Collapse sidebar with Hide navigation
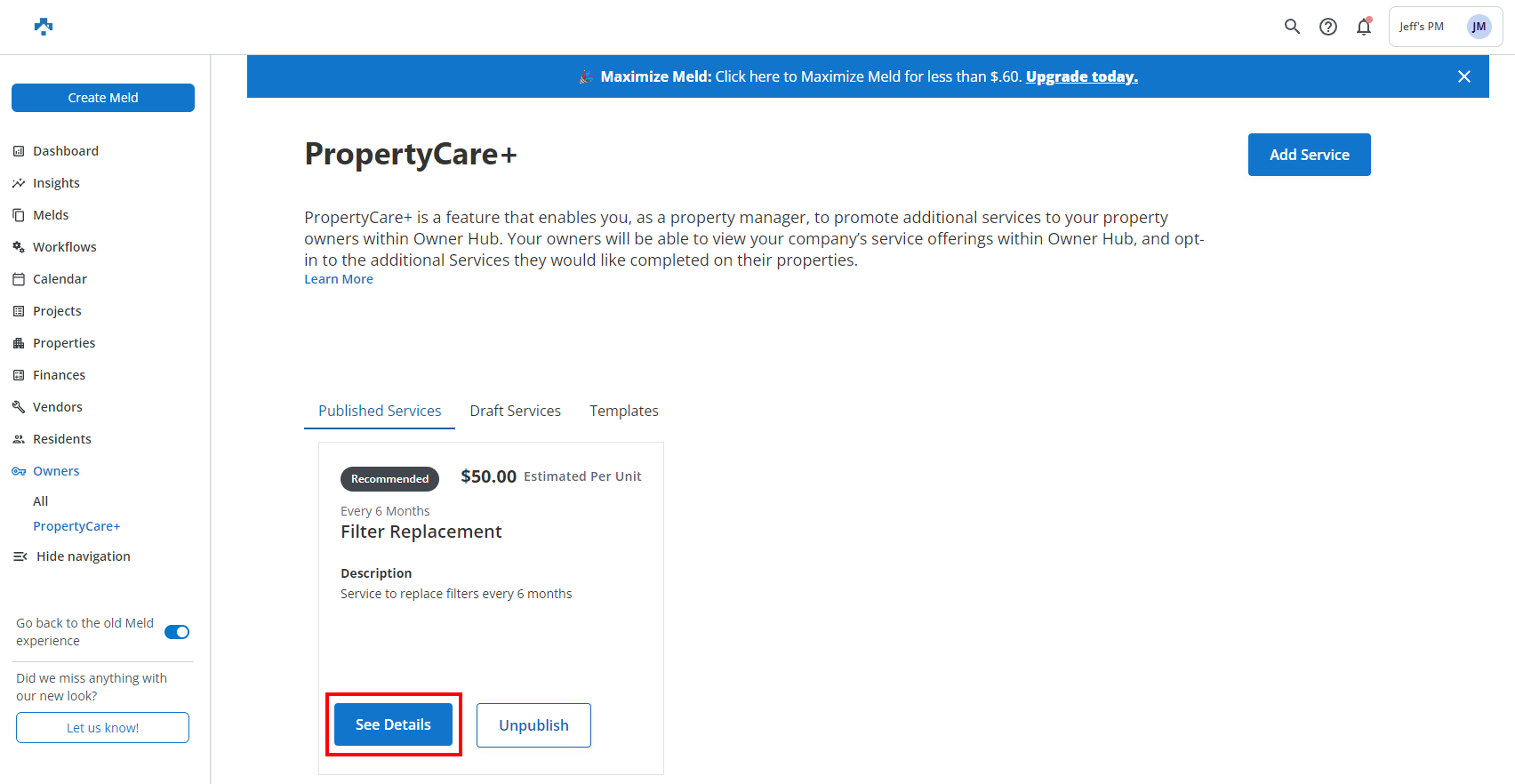Image resolution: width=1515 pixels, height=784 pixels. (x=83, y=556)
